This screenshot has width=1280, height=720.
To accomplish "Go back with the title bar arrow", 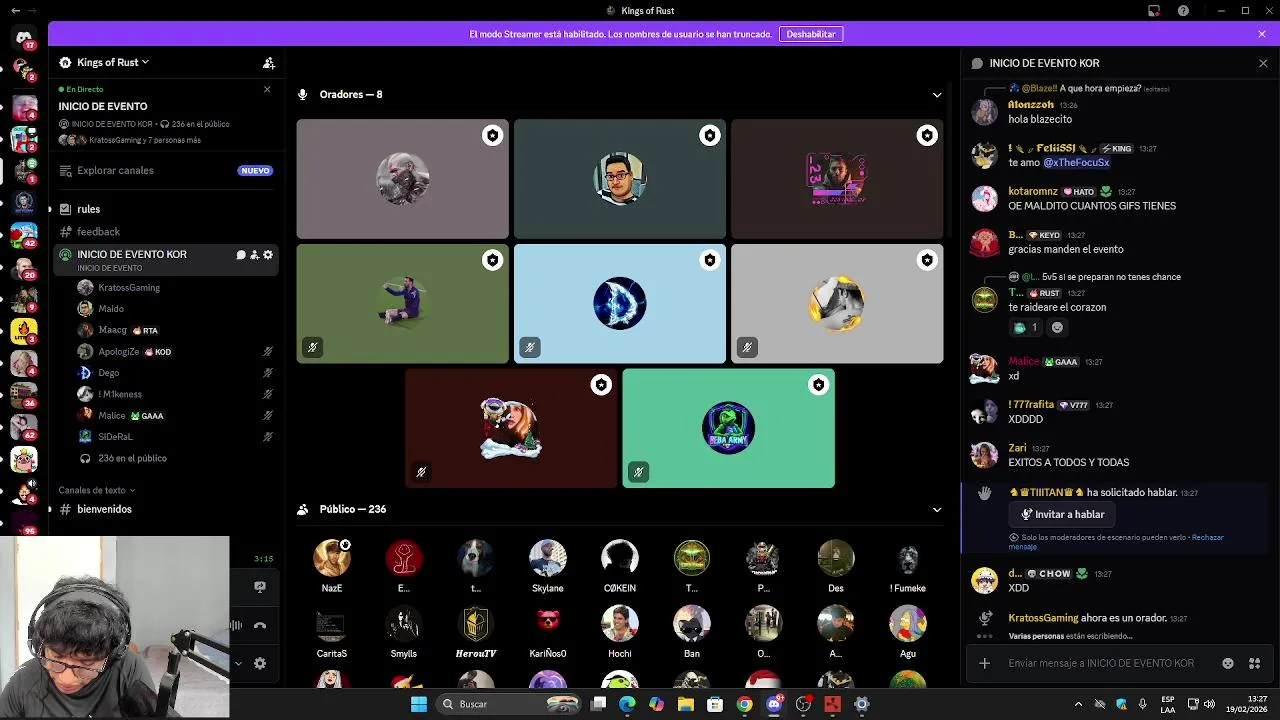I will (15, 11).
